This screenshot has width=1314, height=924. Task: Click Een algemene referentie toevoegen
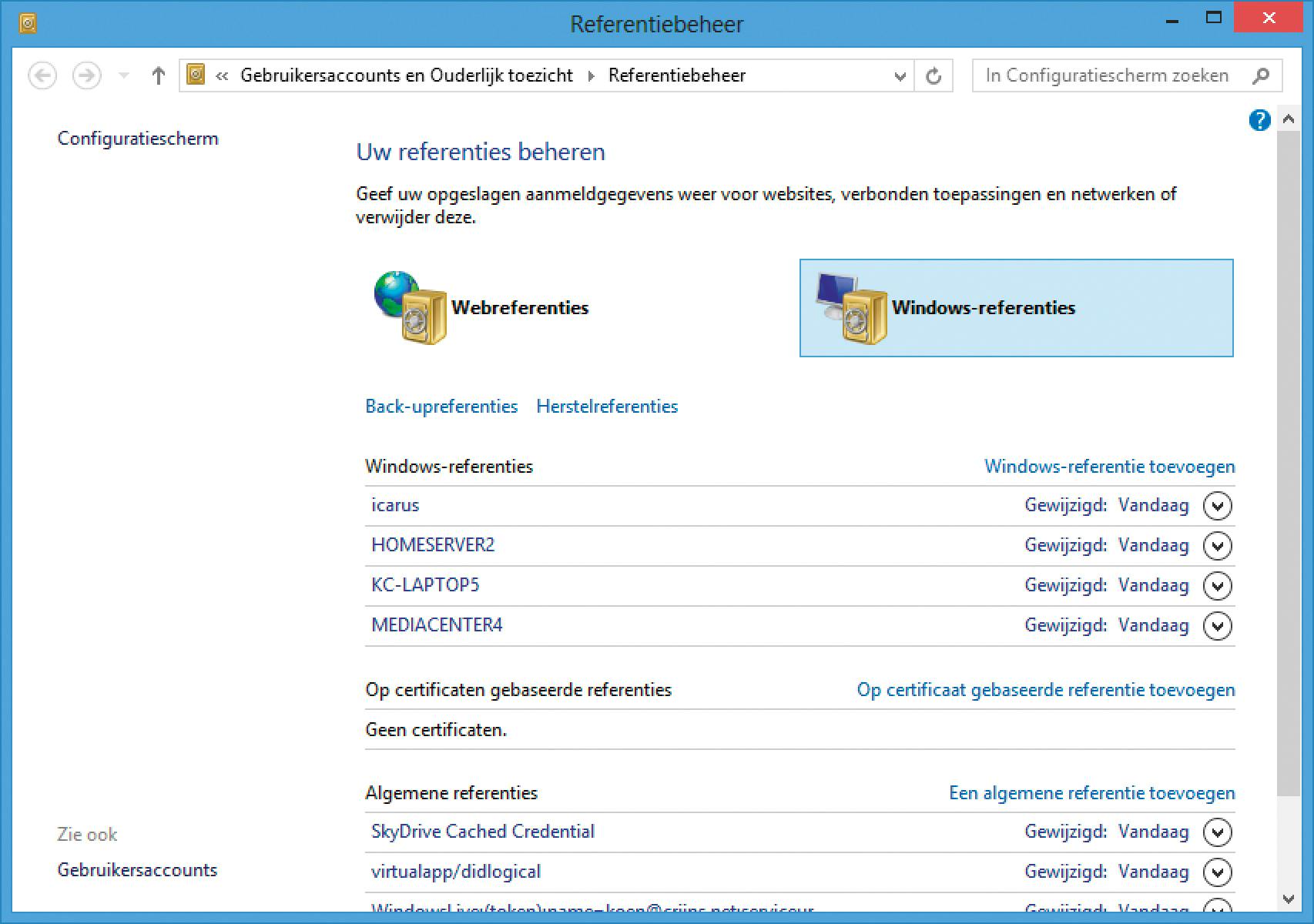1091,793
